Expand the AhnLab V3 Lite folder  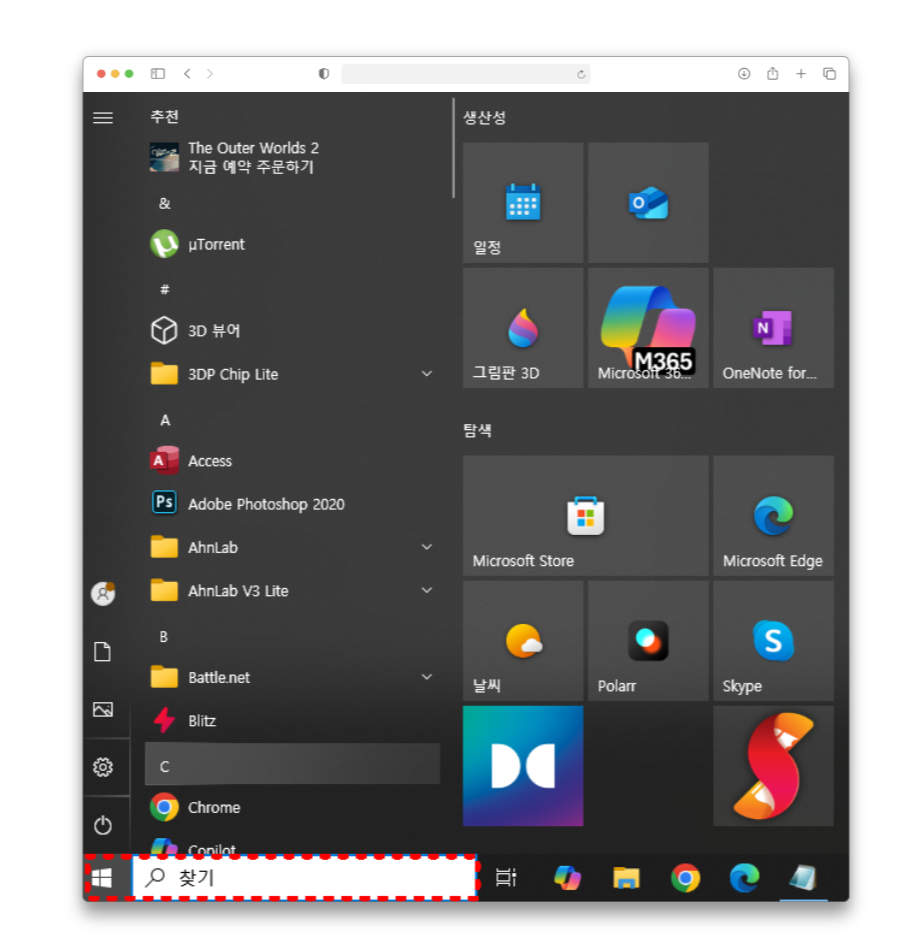click(426, 590)
